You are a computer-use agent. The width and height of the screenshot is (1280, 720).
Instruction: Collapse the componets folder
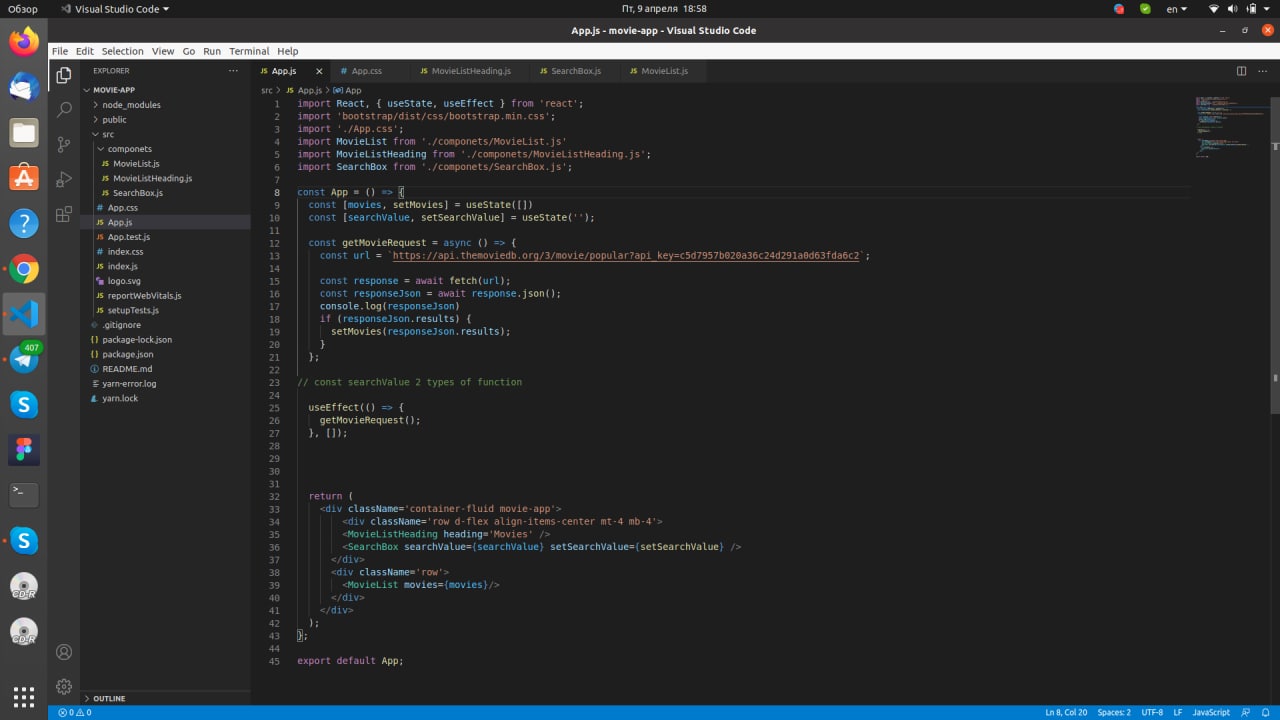(x=129, y=149)
